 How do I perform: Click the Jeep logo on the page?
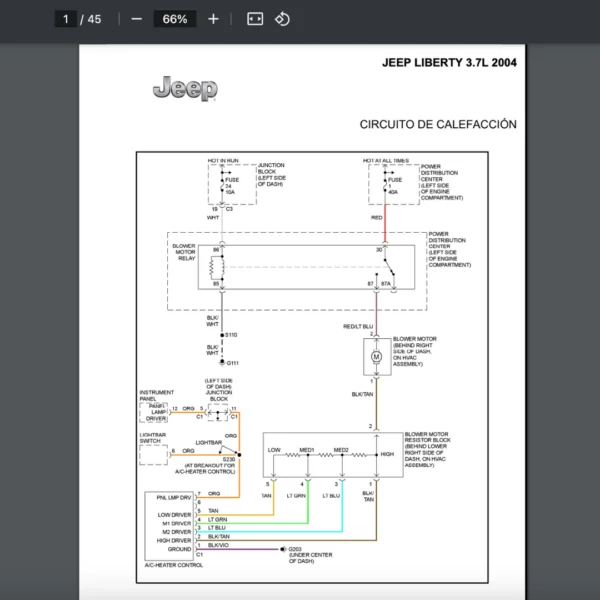tap(185, 88)
